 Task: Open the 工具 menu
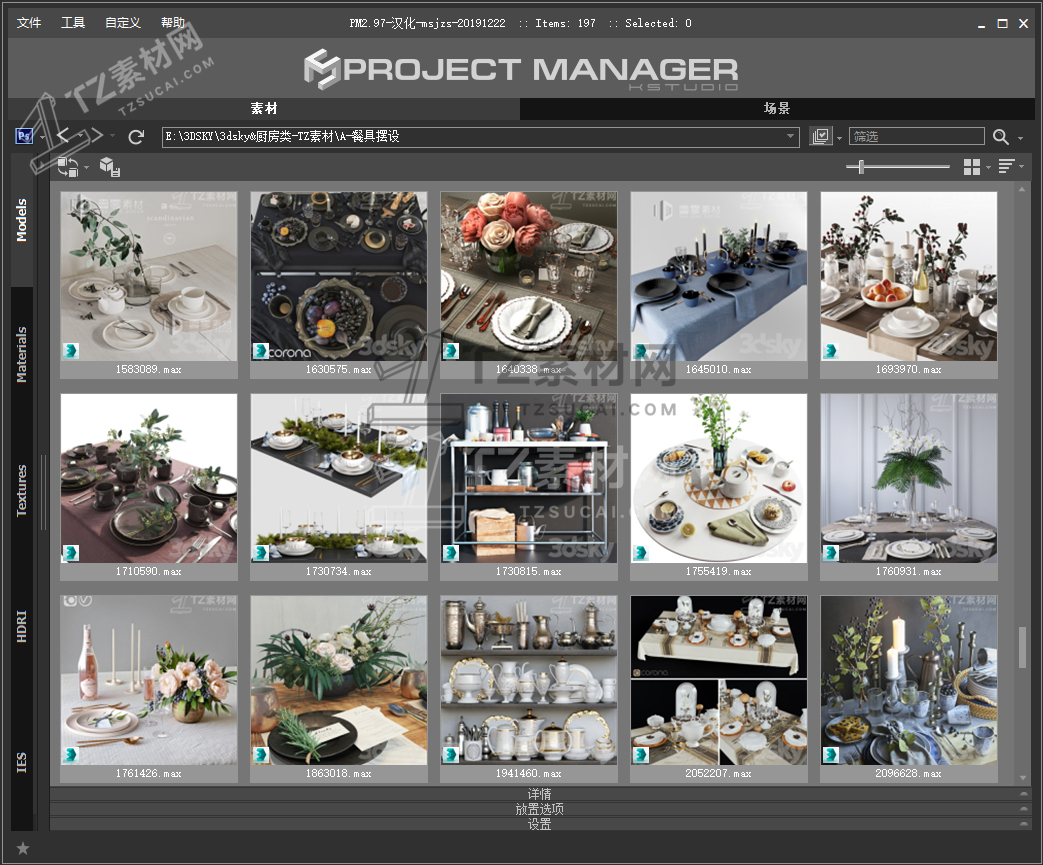[x=73, y=23]
